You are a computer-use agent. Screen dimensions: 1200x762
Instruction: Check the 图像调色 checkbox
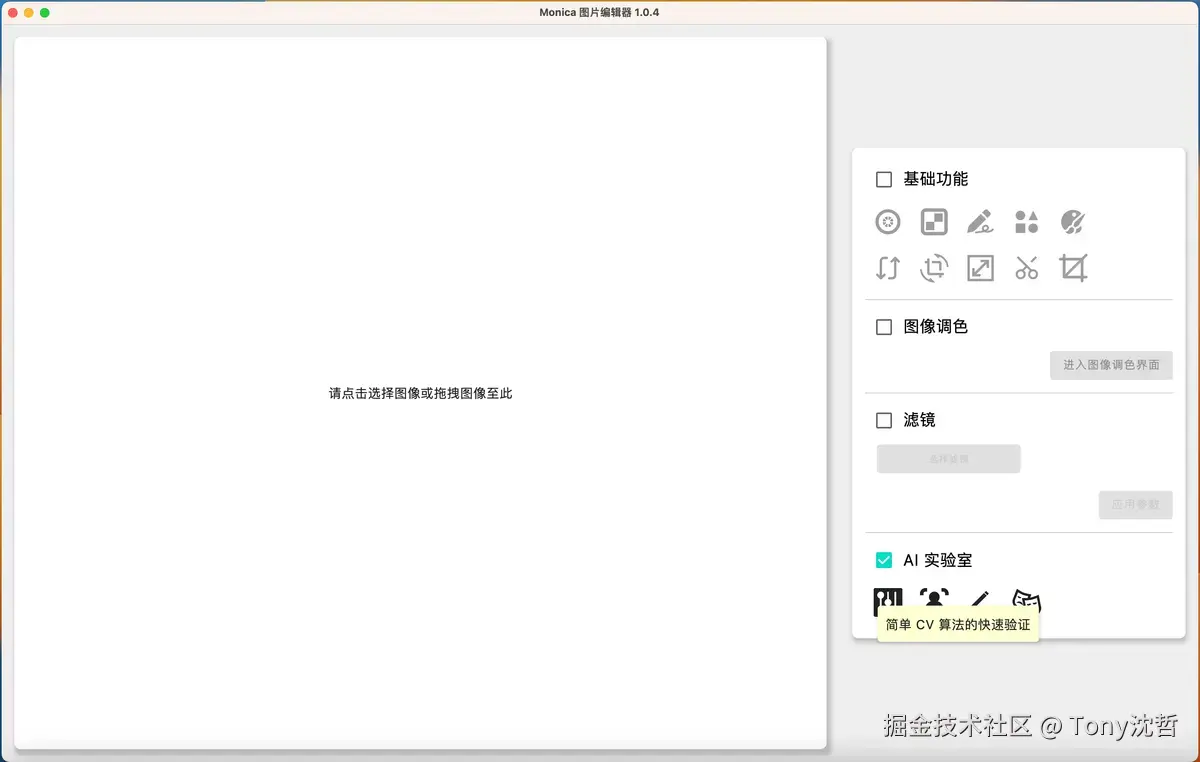point(884,326)
